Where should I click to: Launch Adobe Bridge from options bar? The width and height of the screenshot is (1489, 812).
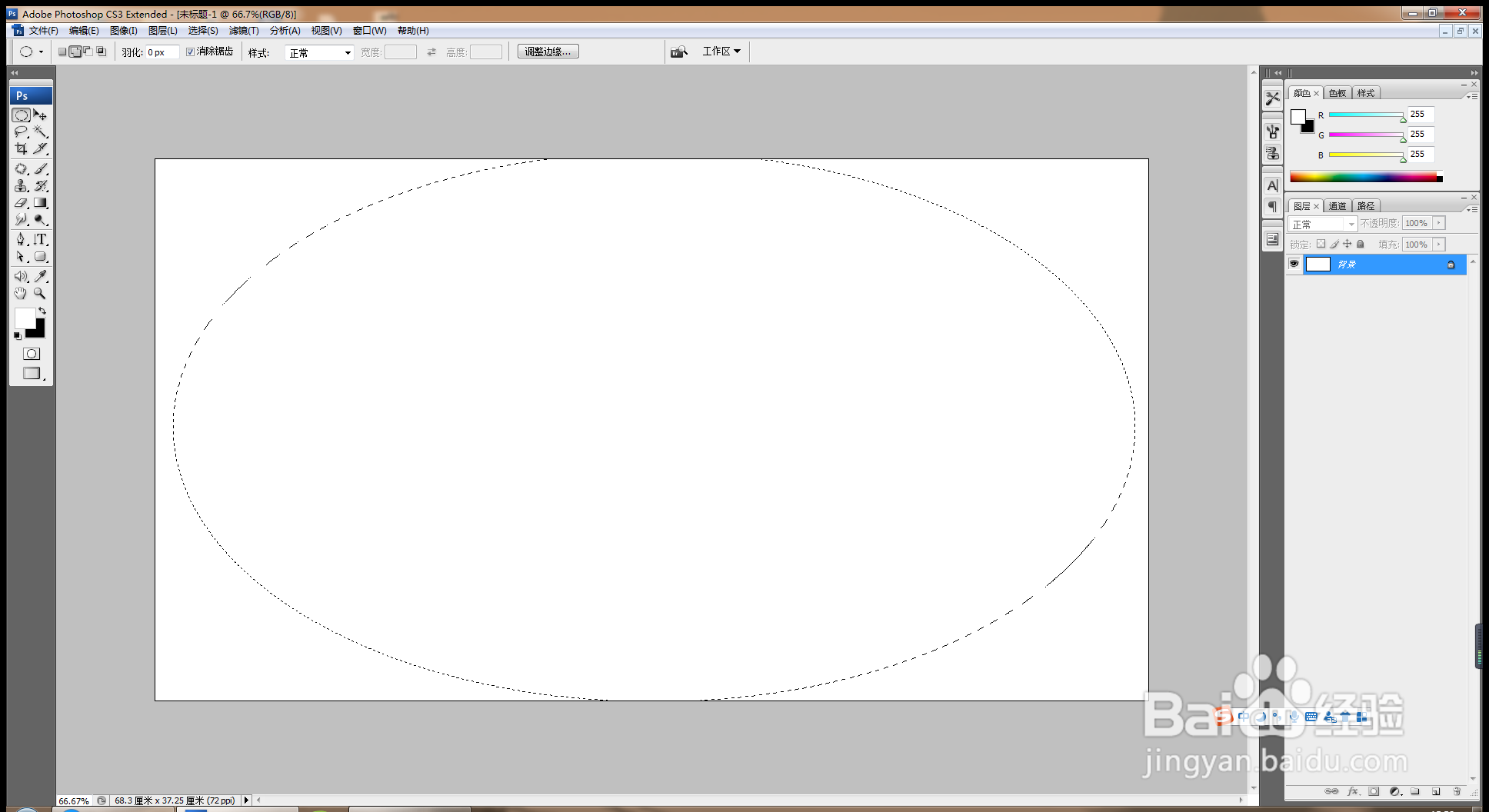point(678,52)
